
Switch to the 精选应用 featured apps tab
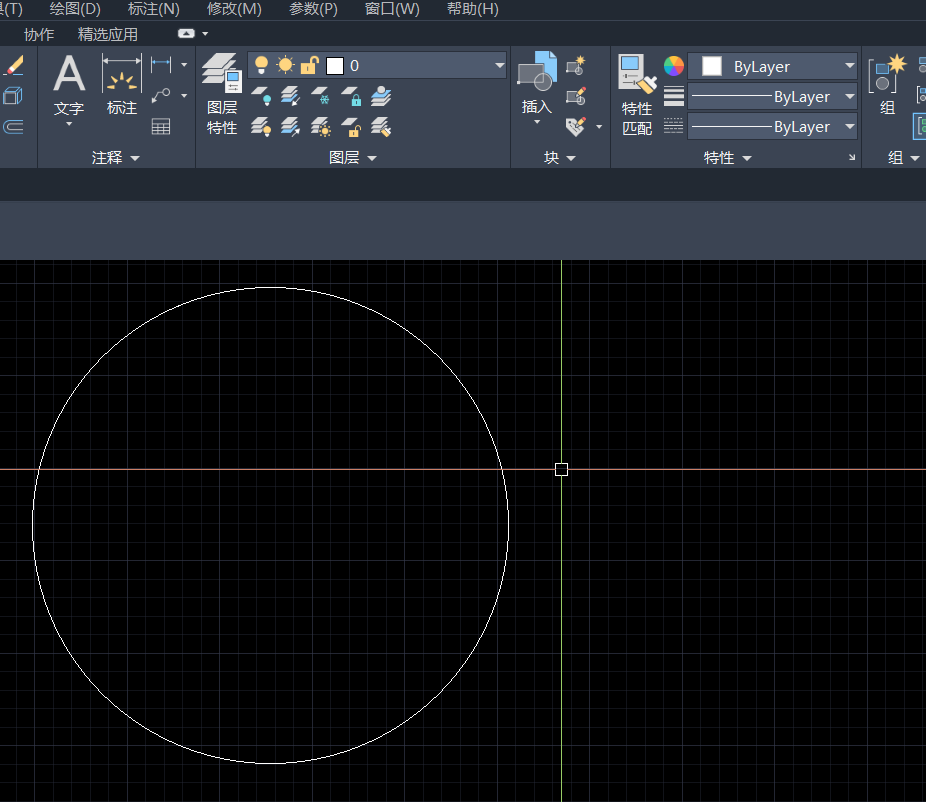107,34
